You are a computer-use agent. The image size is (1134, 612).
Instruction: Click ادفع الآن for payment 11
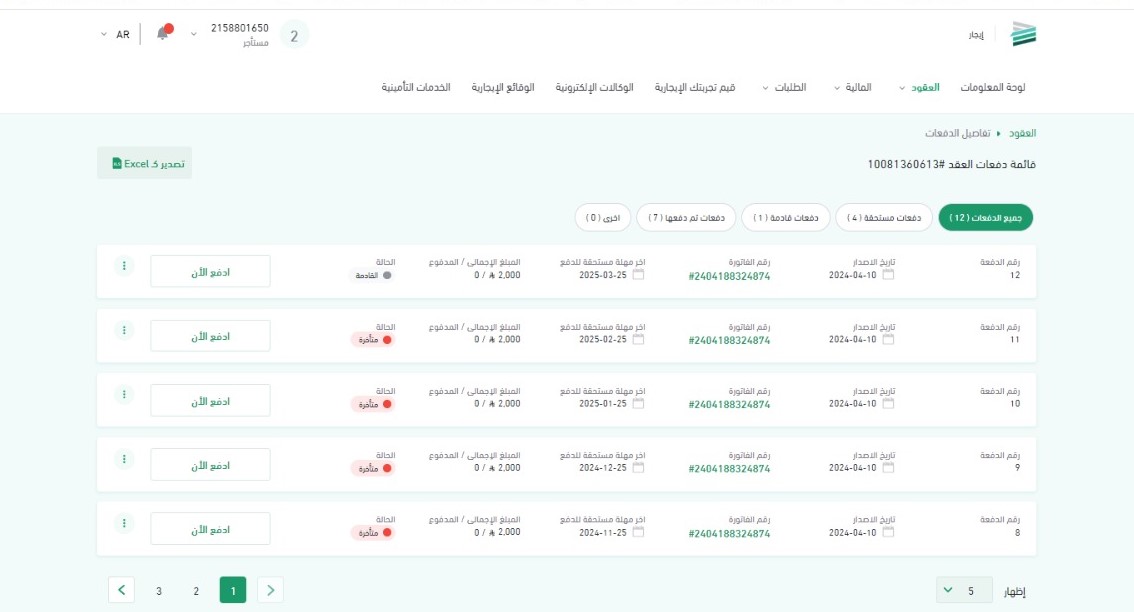[210, 336]
